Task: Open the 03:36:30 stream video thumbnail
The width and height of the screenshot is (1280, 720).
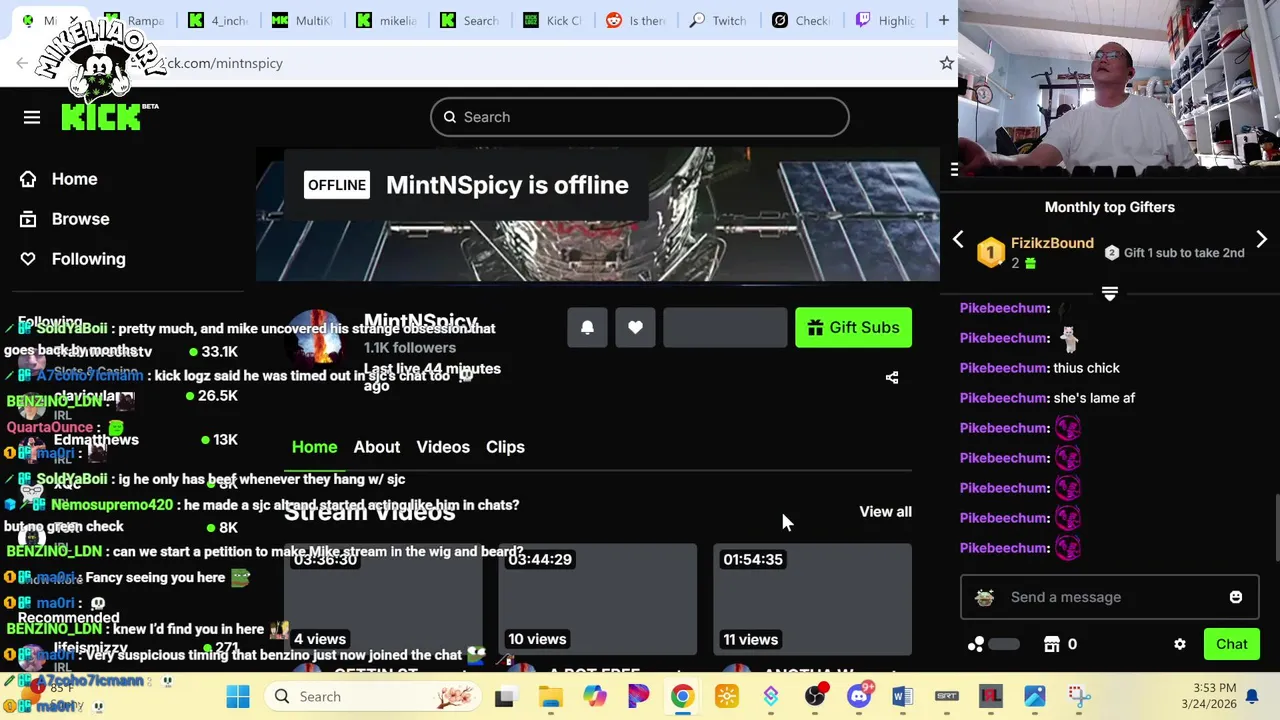Action: 383,599
